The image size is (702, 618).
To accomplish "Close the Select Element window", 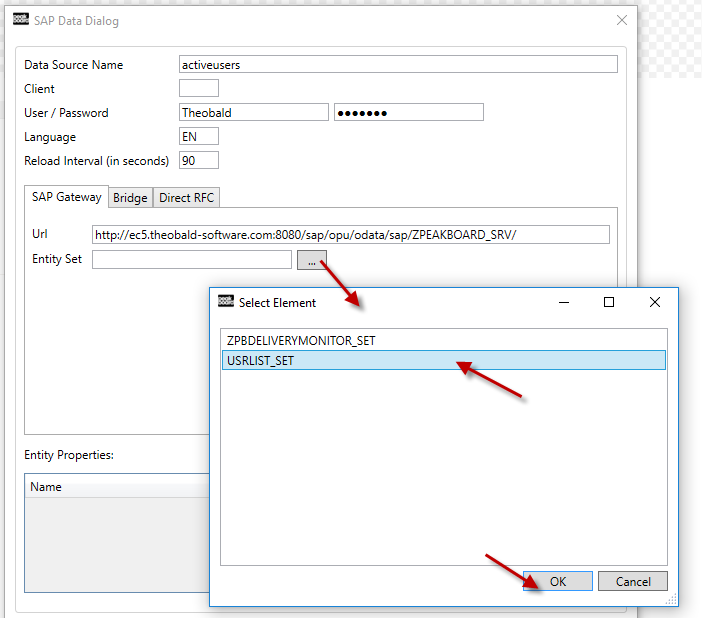I will (x=655, y=302).
